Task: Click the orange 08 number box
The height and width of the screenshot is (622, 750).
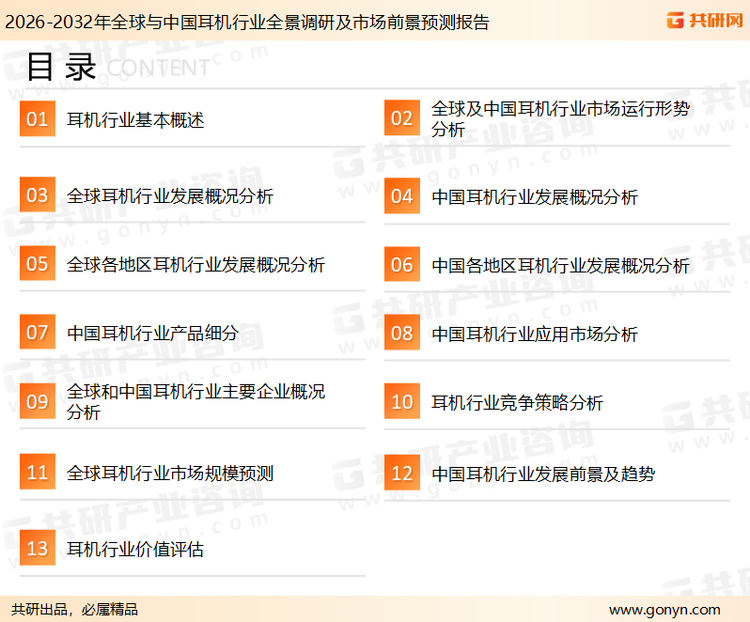Action: click(x=402, y=333)
